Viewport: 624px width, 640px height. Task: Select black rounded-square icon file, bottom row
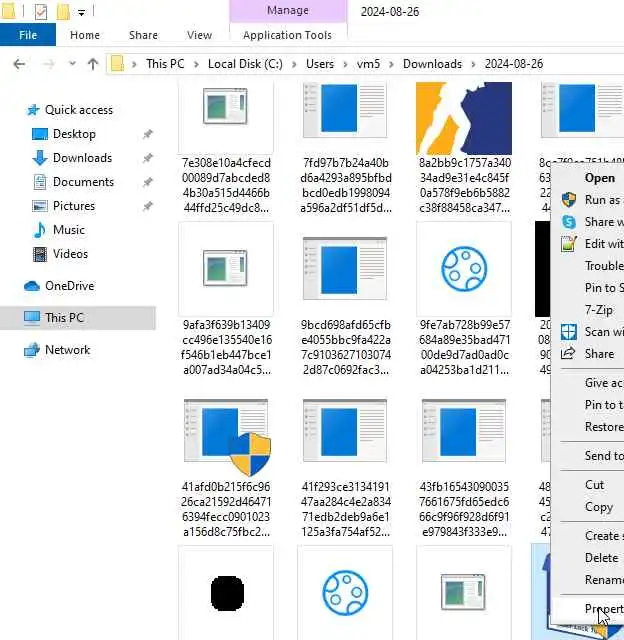(227, 593)
